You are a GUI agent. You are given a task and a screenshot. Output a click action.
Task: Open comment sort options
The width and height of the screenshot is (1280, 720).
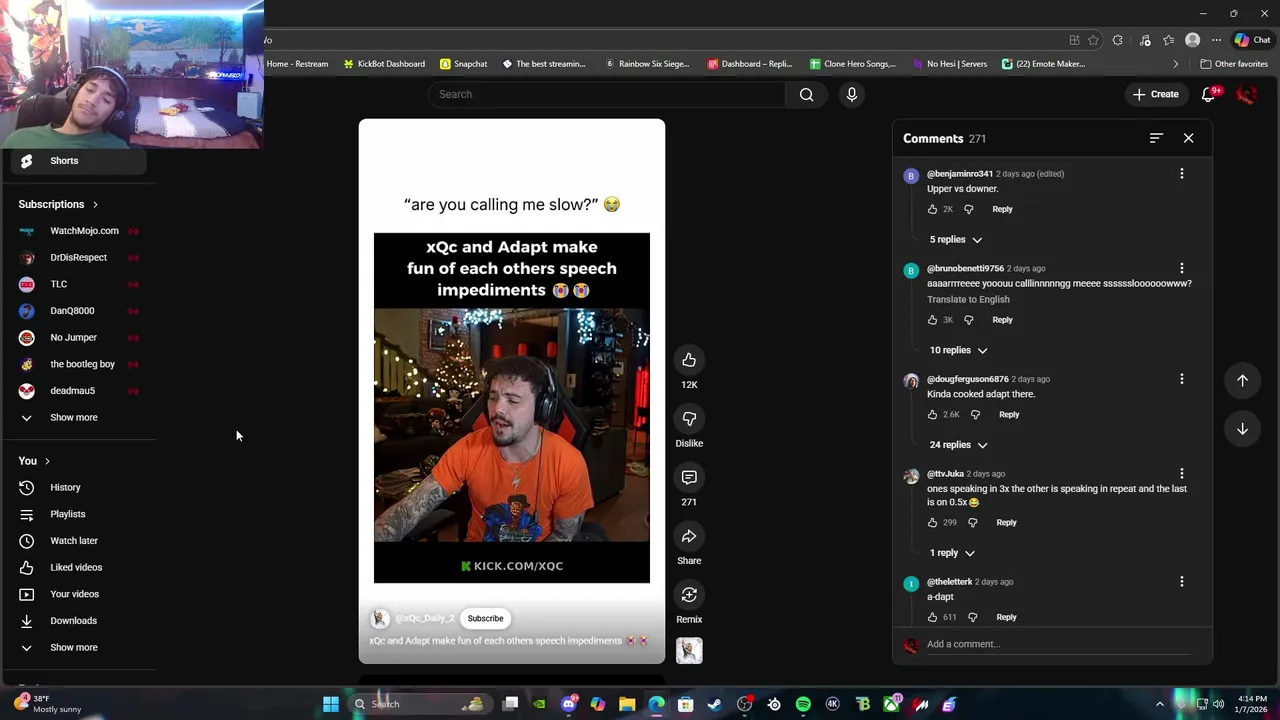[x=1156, y=138]
